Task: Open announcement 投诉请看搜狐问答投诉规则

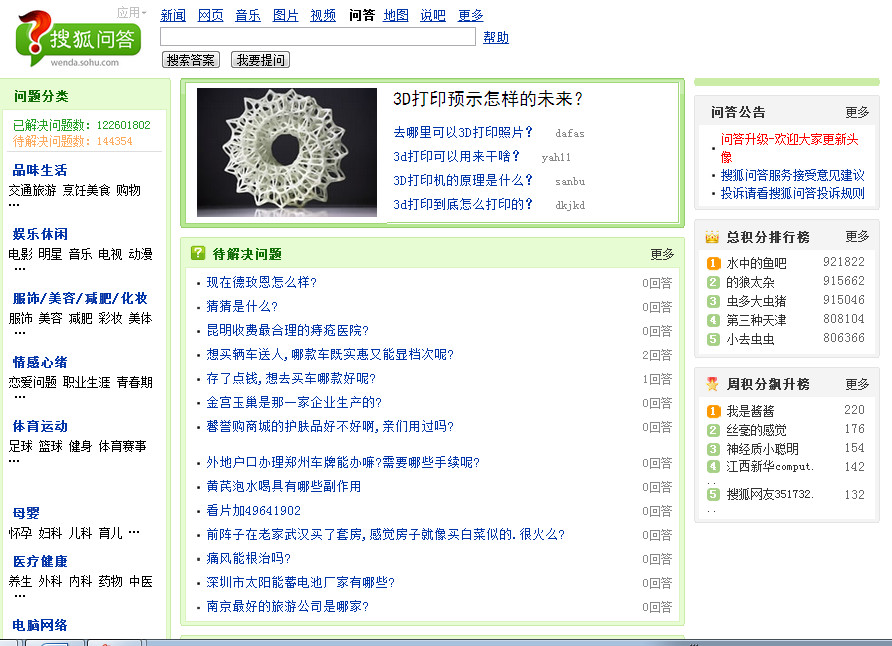Action: 792,193
